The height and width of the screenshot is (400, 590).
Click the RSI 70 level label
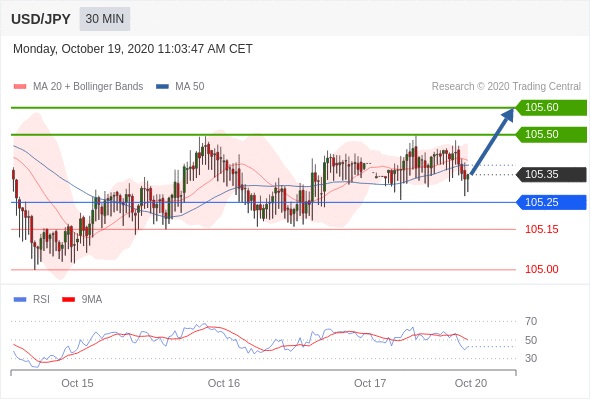tap(531, 321)
